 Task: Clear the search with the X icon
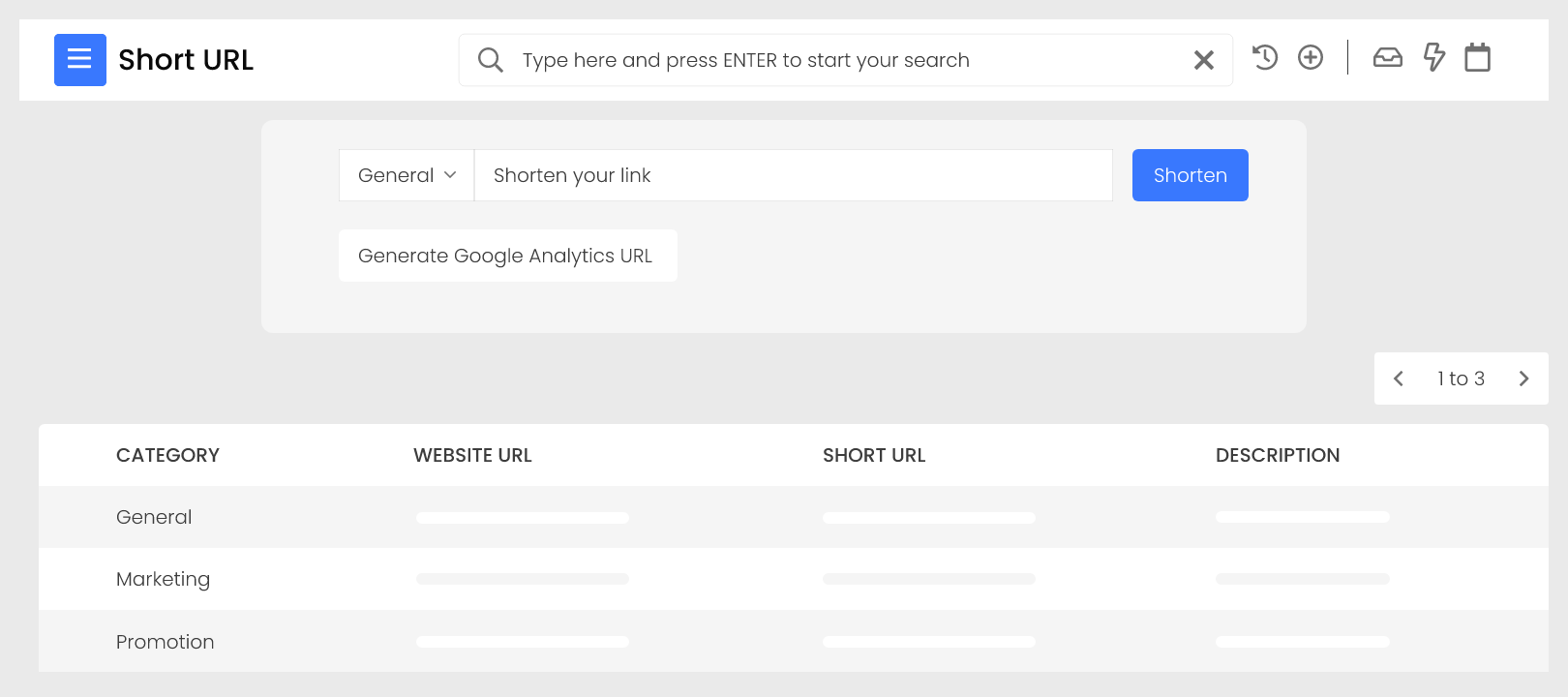(1203, 60)
